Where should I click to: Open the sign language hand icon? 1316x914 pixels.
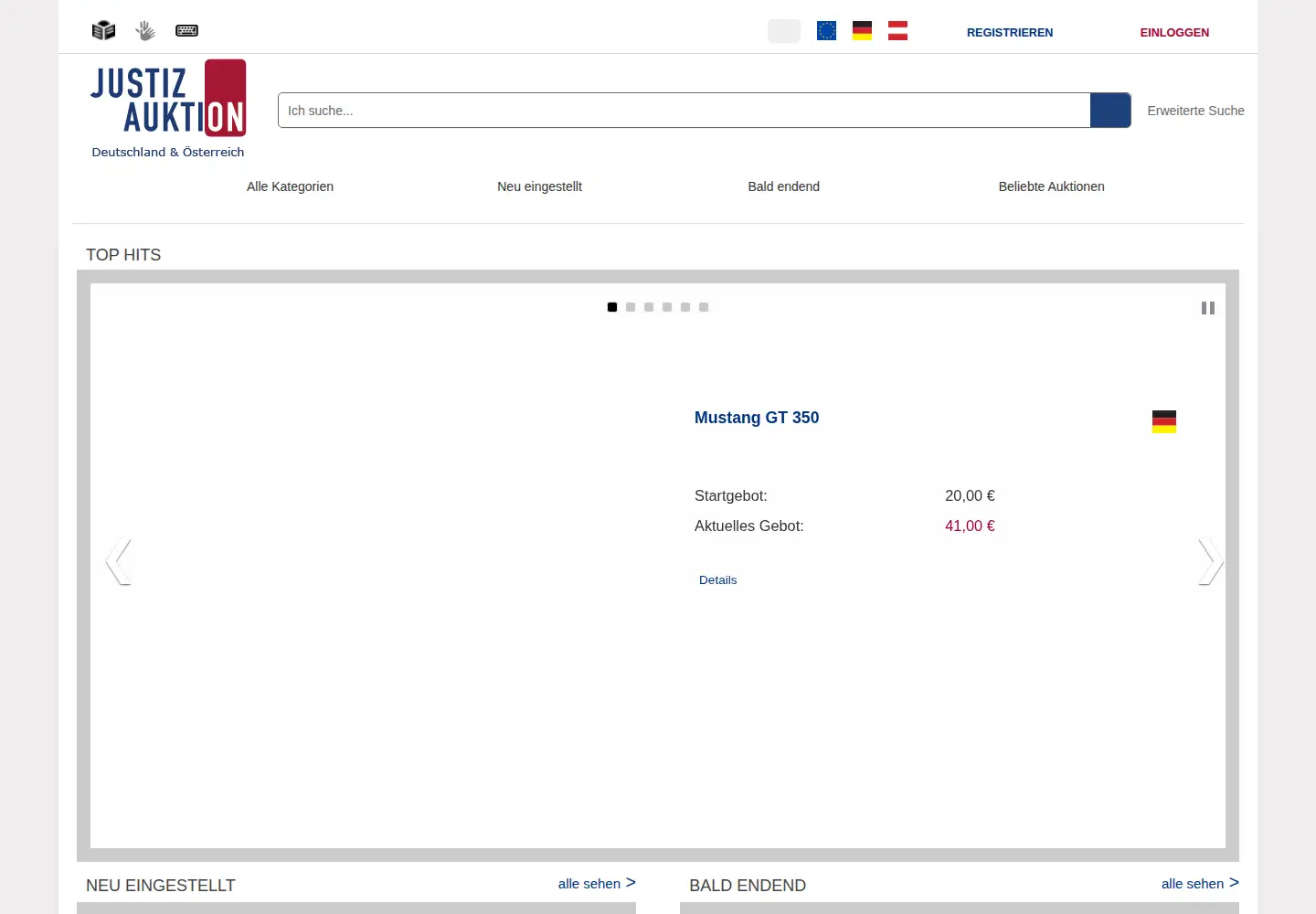pos(145,31)
